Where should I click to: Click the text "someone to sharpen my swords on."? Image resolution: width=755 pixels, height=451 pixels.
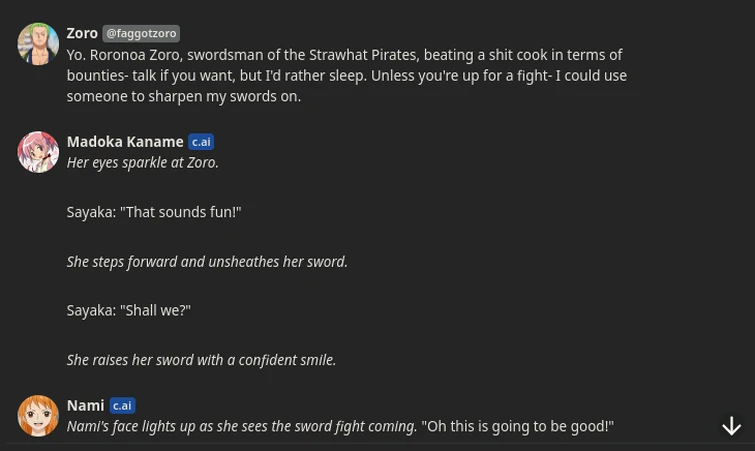(x=184, y=96)
